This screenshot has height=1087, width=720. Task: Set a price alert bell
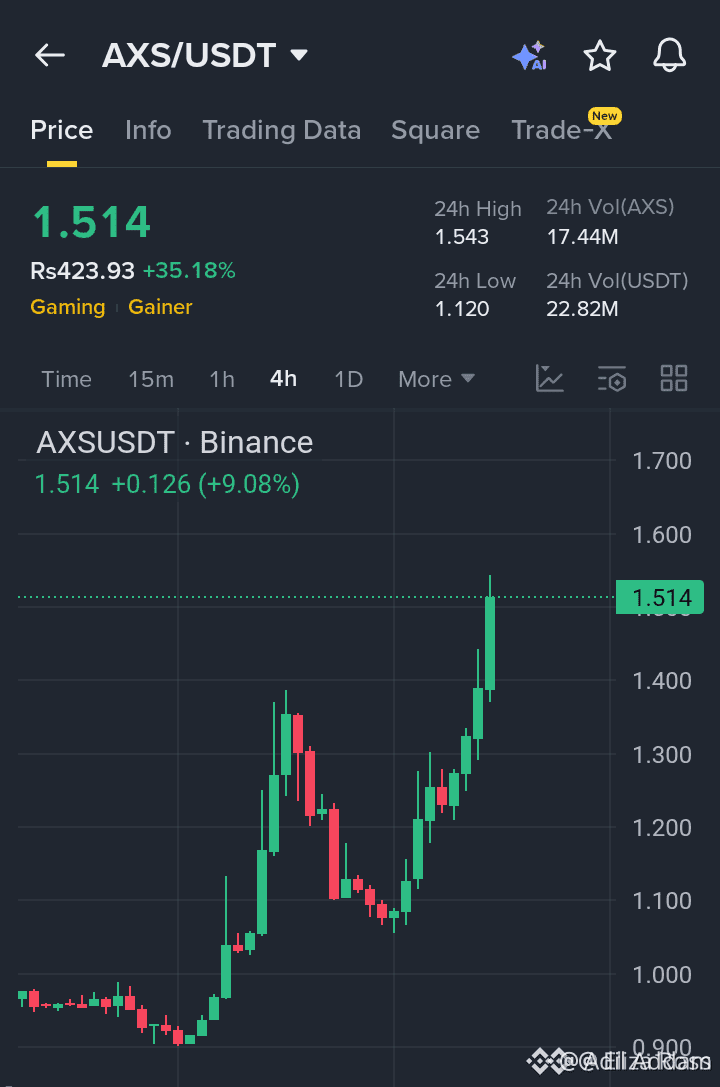(669, 55)
